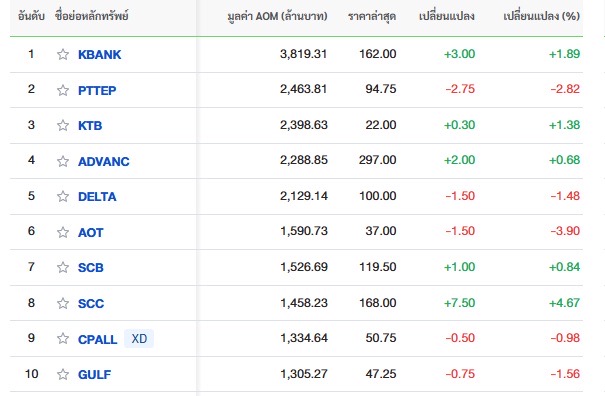Image resolution: width=605 pixels, height=396 pixels.
Task: Open the GULF stock symbol link
Action: coord(94,375)
